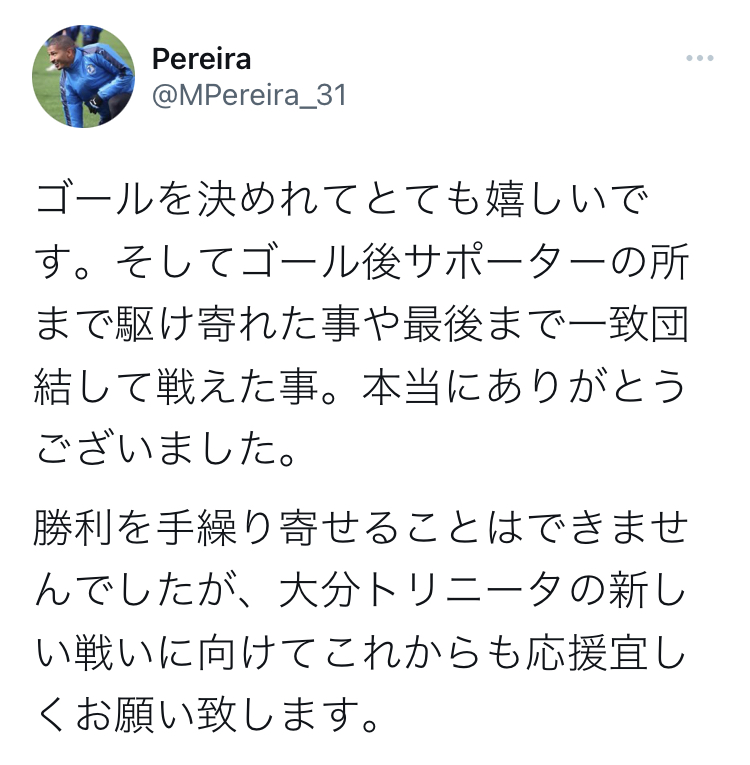Screen dimensions: 750x765
Task: Click the @MPereira_31 handle
Action: tap(249, 97)
